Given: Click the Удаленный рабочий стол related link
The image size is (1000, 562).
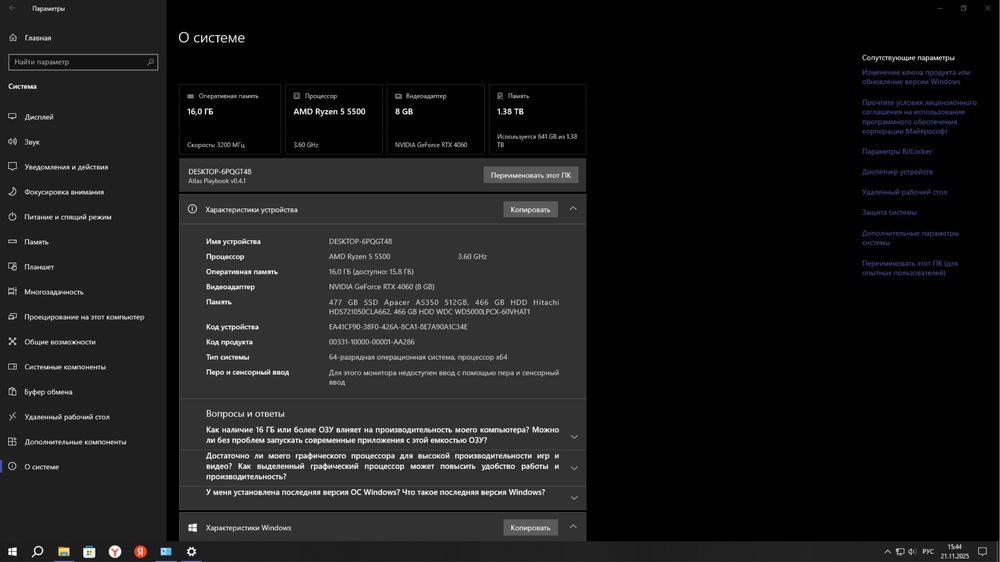Looking at the screenshot, I should (904, 192).
